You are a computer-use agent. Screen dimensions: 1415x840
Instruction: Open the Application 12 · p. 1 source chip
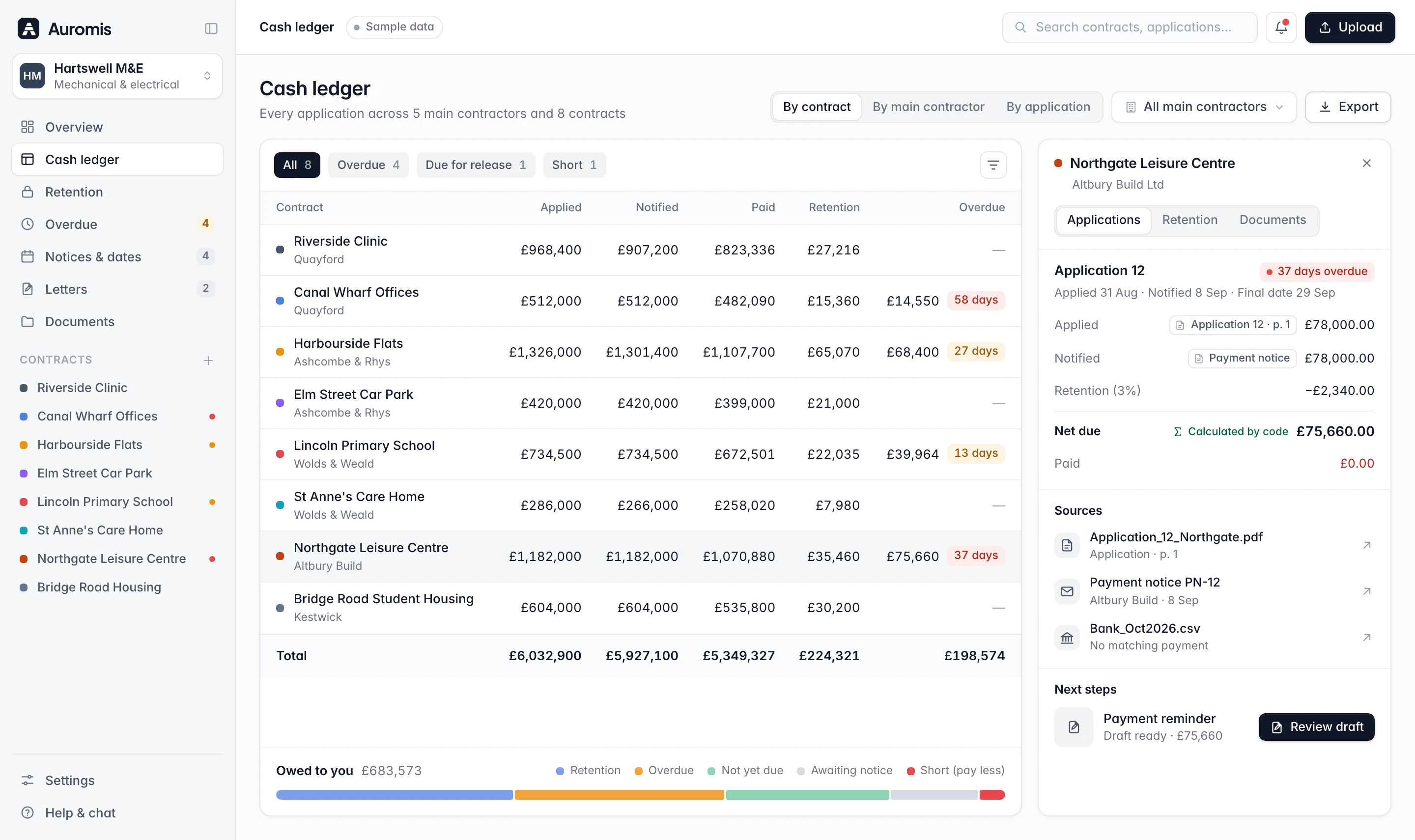[1233, 325]
